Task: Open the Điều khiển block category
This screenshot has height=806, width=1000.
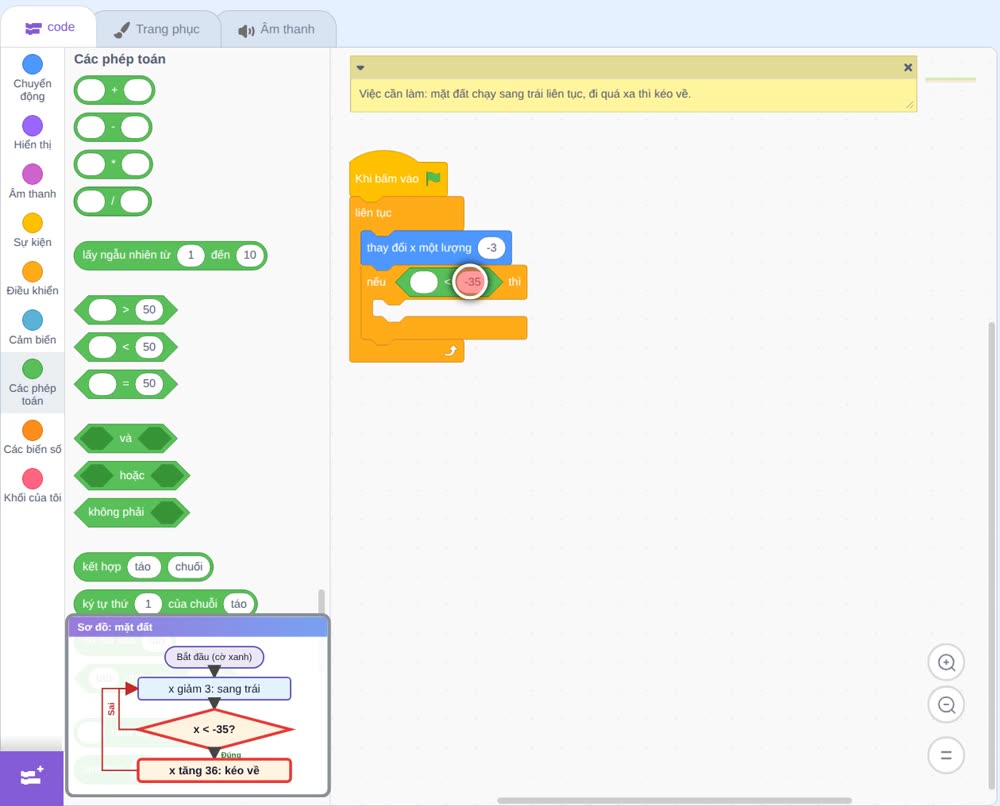Action: tap(33, 279)
